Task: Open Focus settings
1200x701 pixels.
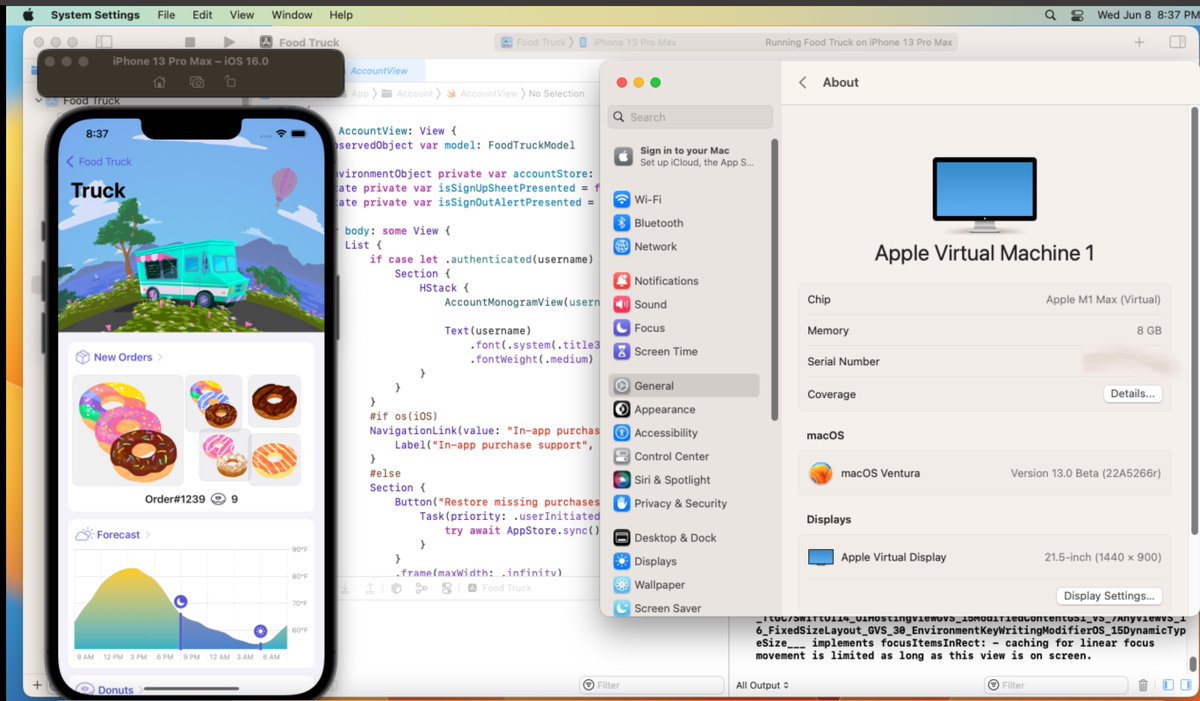Action: tap(685, 328)
